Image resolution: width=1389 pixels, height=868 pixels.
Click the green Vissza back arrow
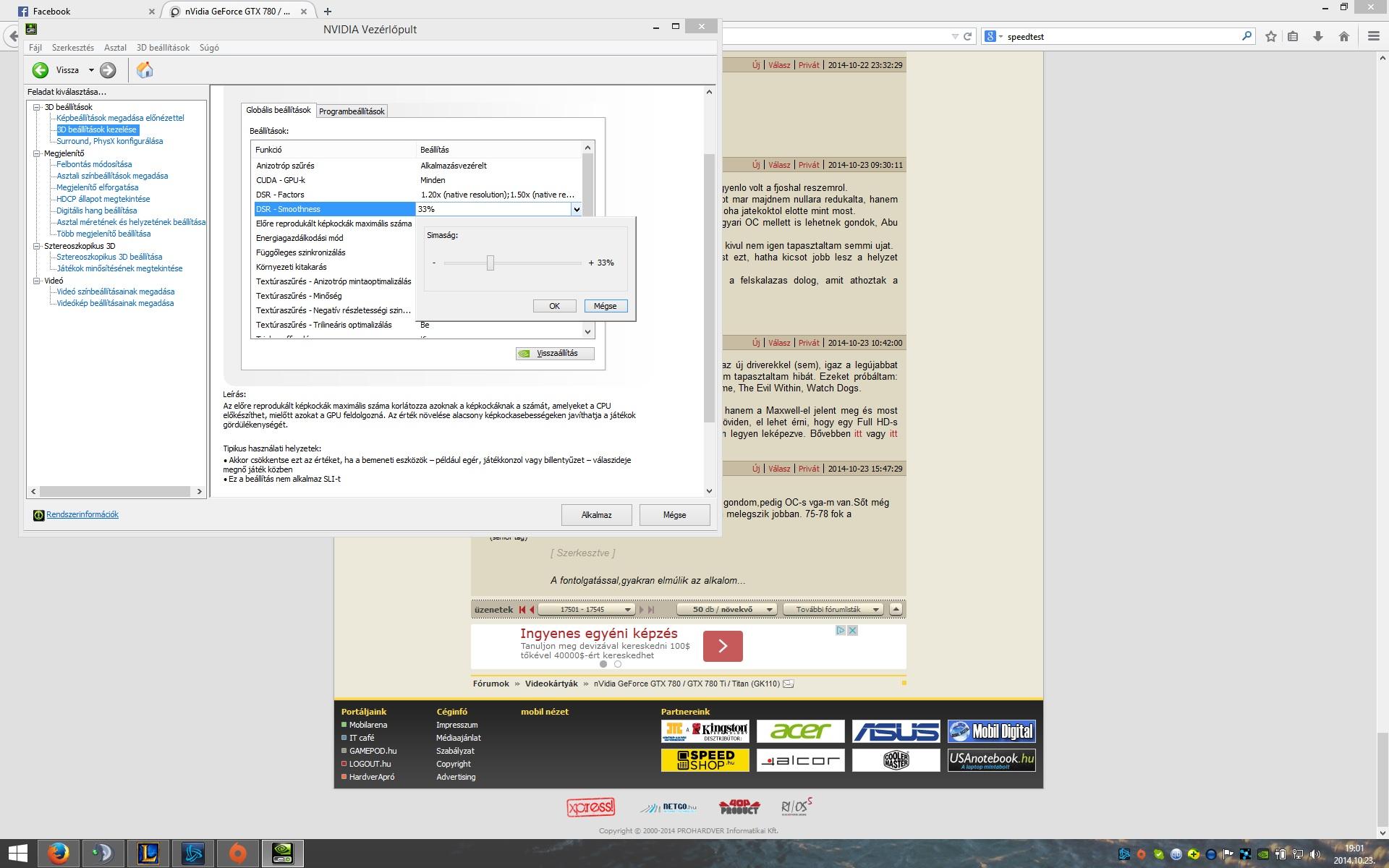tap(41, 70)
